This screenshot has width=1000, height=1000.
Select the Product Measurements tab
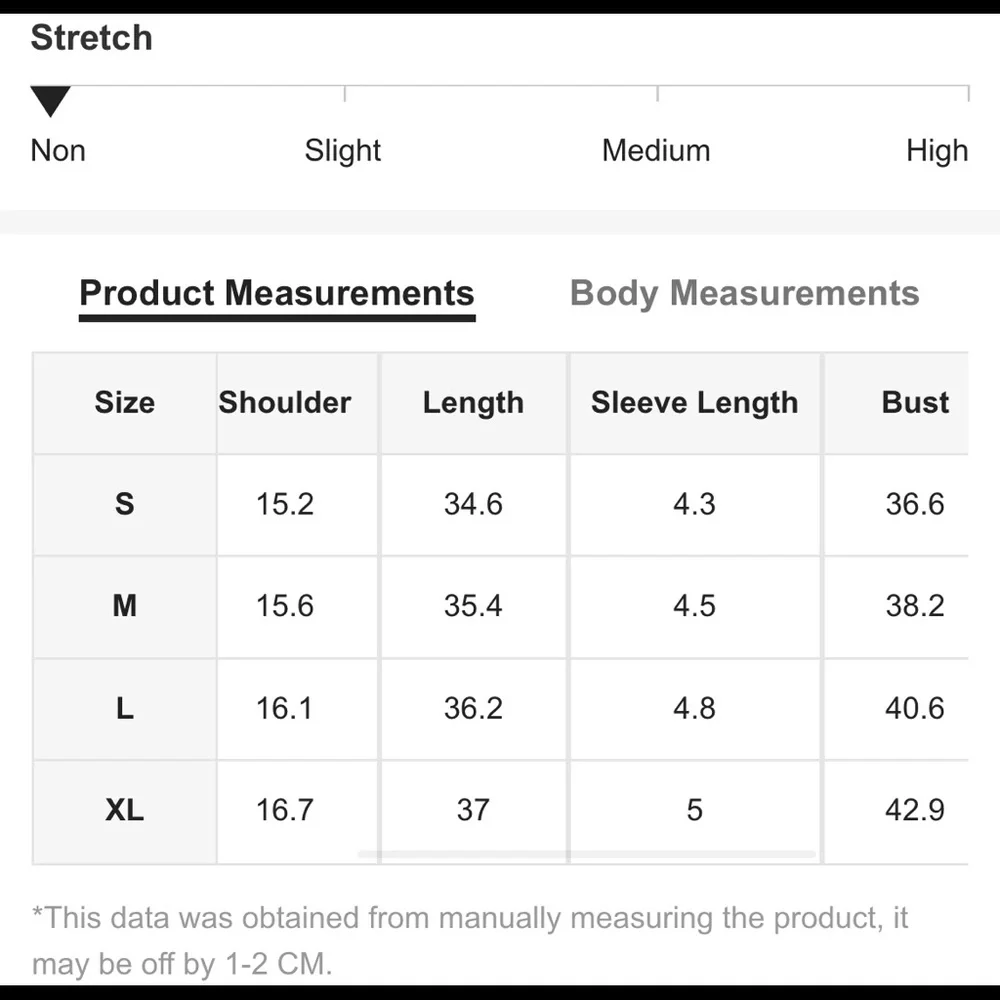click(277, 294)
